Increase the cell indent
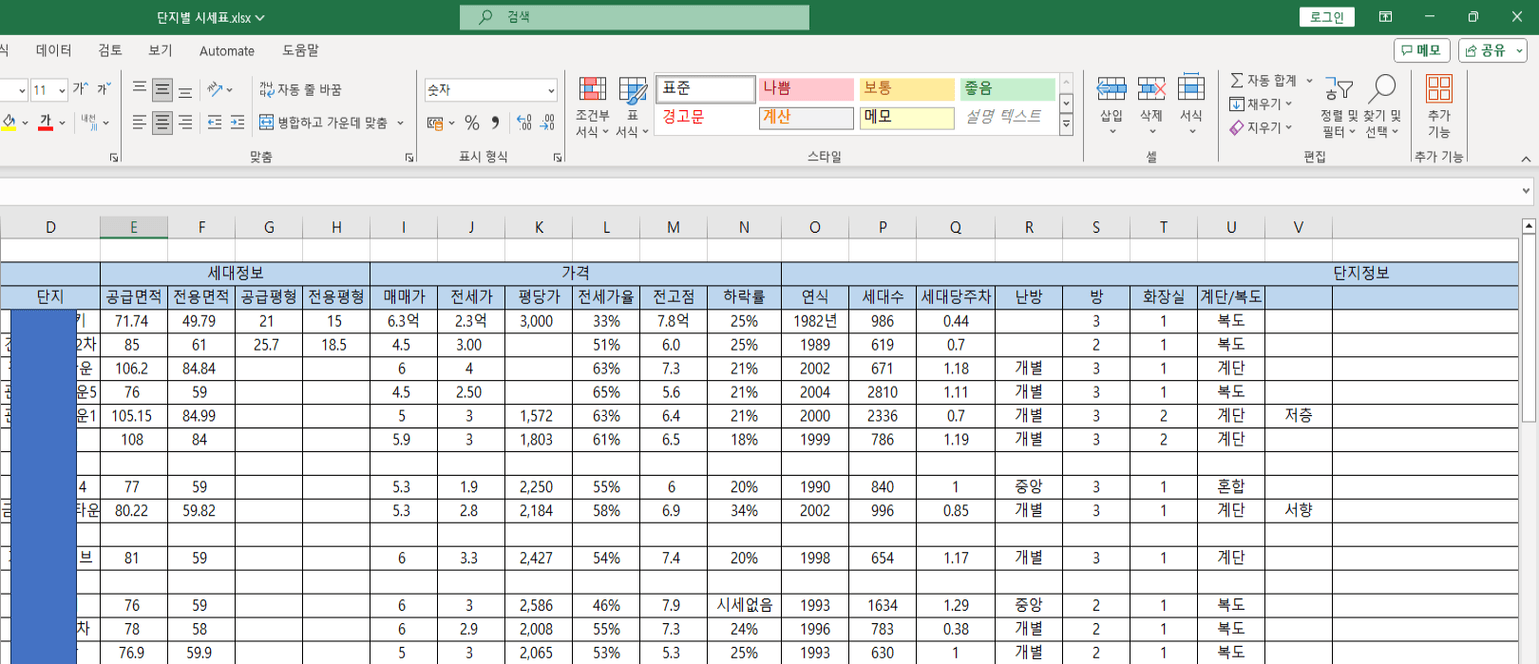 click(x=237, y=123)
